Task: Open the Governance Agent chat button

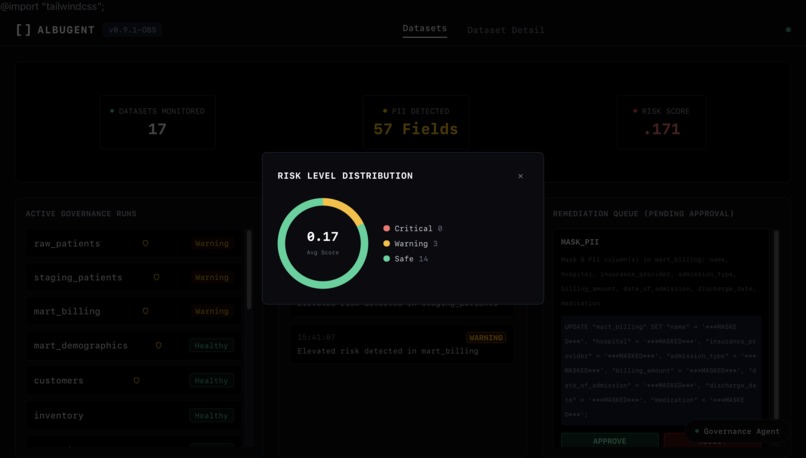Action: pos(737,431)
